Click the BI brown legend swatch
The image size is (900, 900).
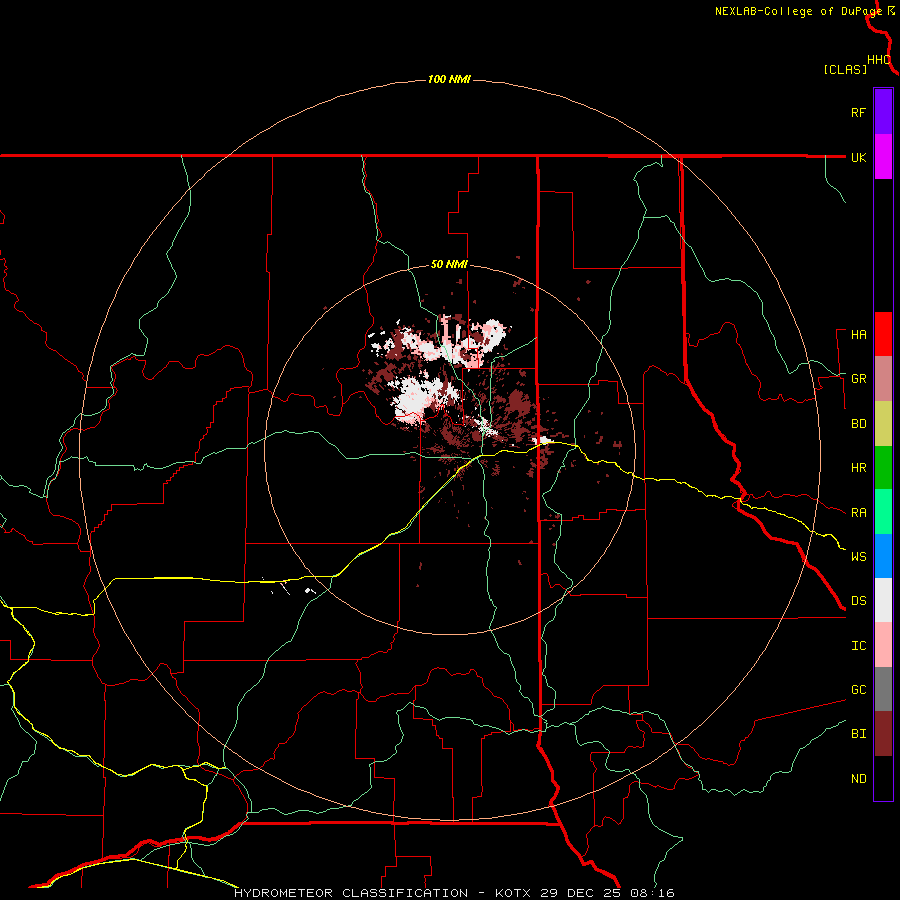(883, 734)
